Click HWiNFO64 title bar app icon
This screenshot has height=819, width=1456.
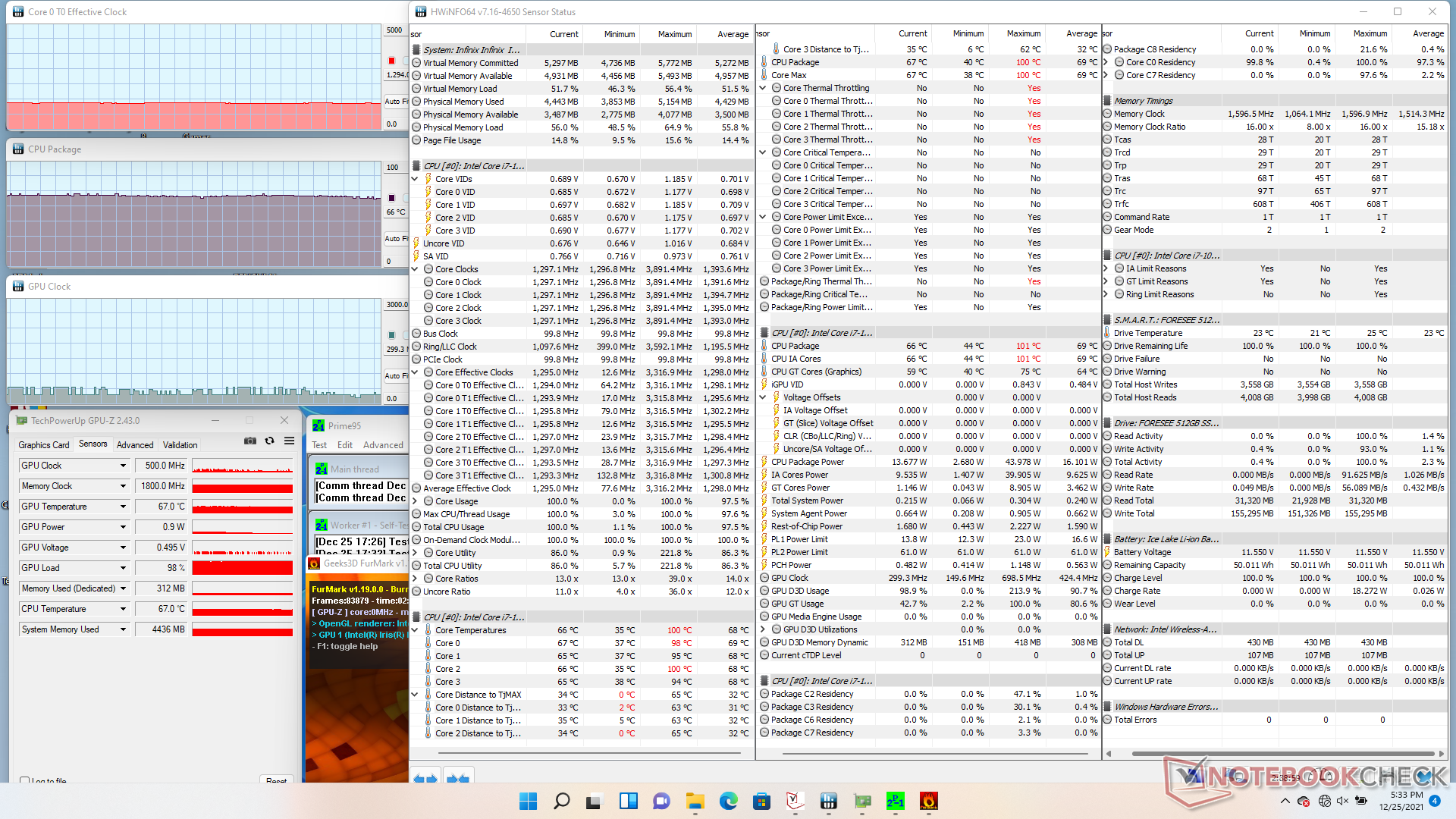click(x=421, y=11)
